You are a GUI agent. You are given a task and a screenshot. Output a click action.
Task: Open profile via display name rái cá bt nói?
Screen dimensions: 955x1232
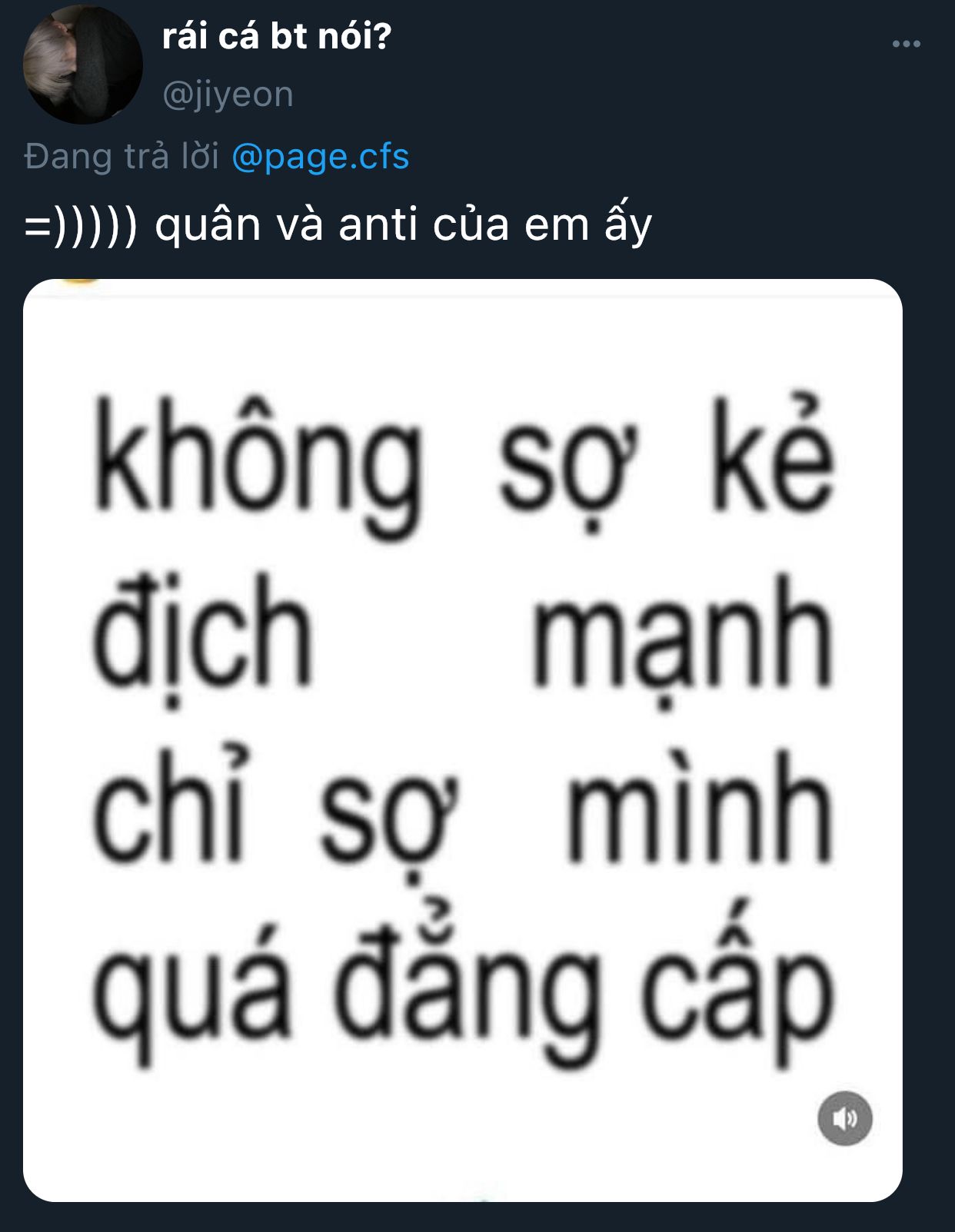point(277,35)
